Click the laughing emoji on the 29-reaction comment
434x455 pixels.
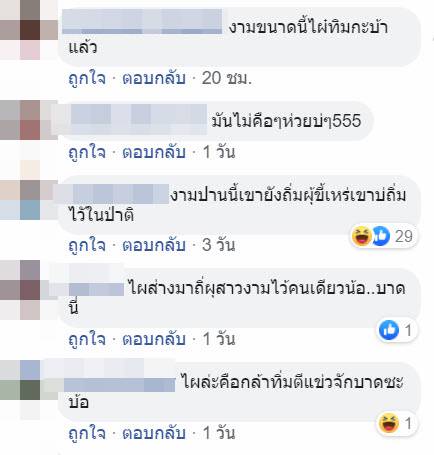(362, 236)
